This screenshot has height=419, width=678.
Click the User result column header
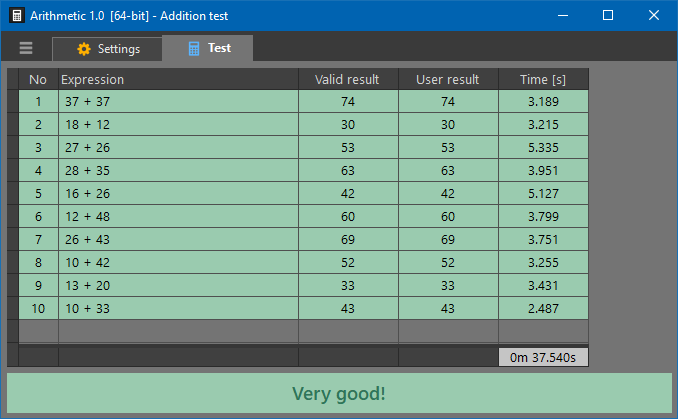coord(448,79)
